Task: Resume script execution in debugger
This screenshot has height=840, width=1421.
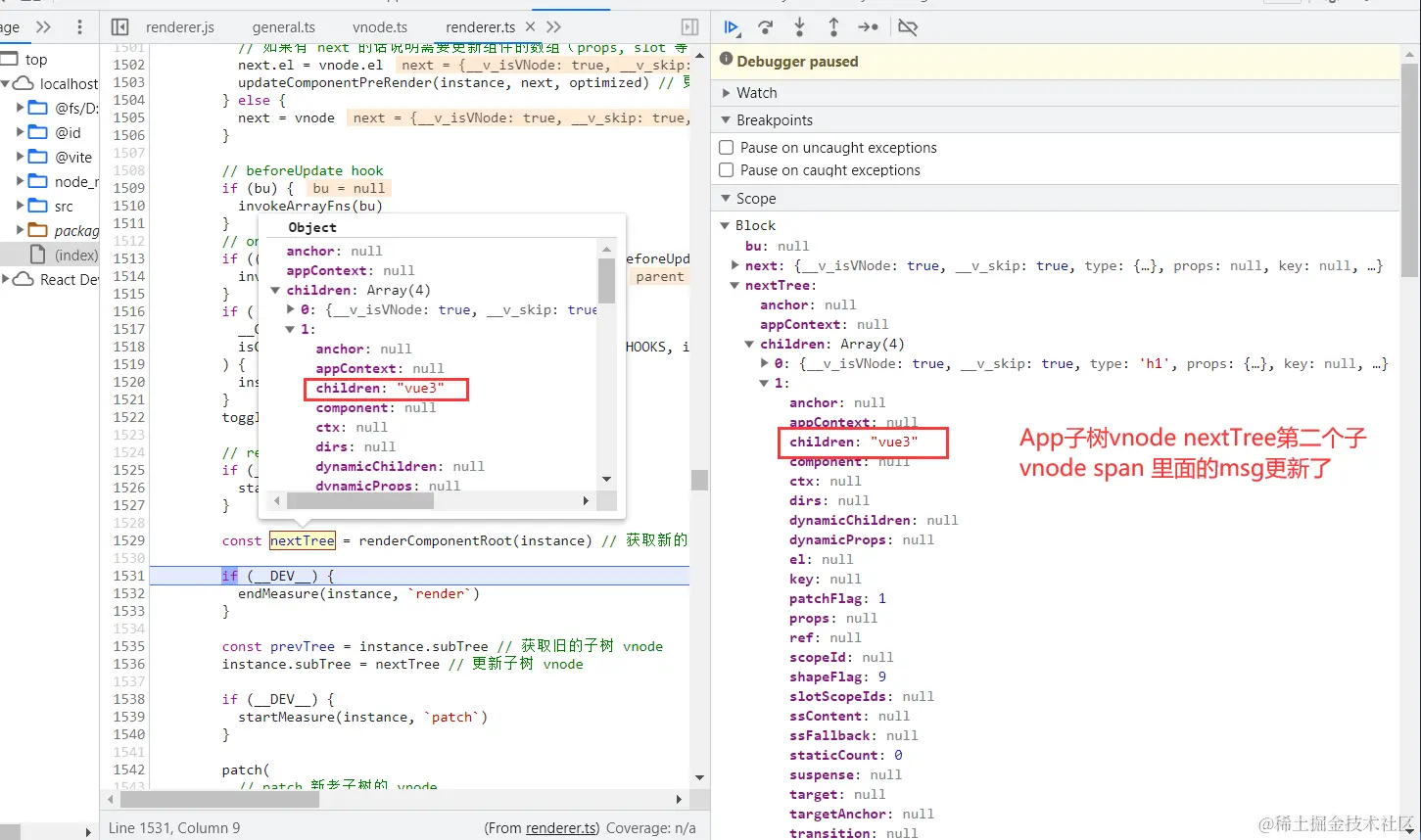Action: (732, 27)
